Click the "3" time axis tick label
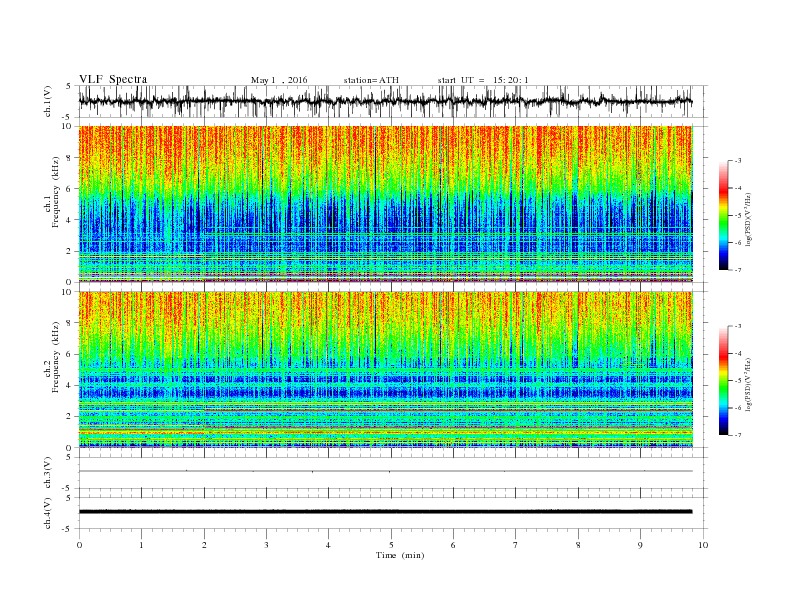The image size is (792, 612). click(x=266, y=545)
